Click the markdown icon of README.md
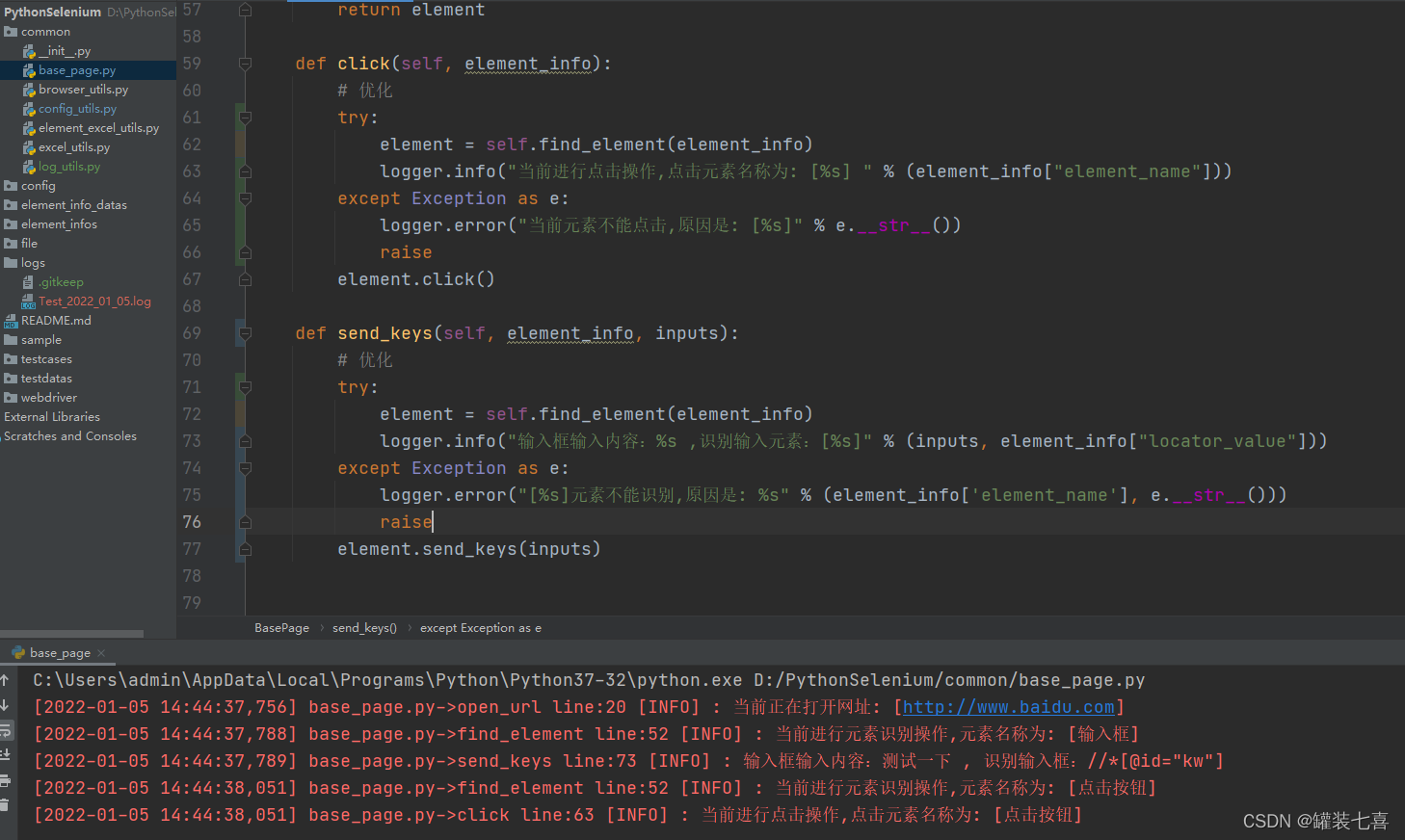The width and height of the screenshot is (1405, 840). pyautogui.click(x=11, y=321)
